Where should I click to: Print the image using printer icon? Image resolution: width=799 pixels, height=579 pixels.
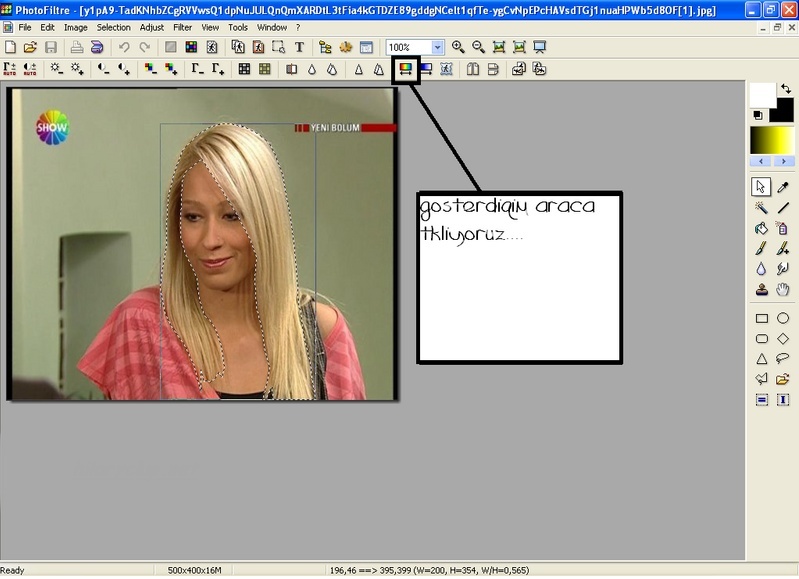click(77, 47)
